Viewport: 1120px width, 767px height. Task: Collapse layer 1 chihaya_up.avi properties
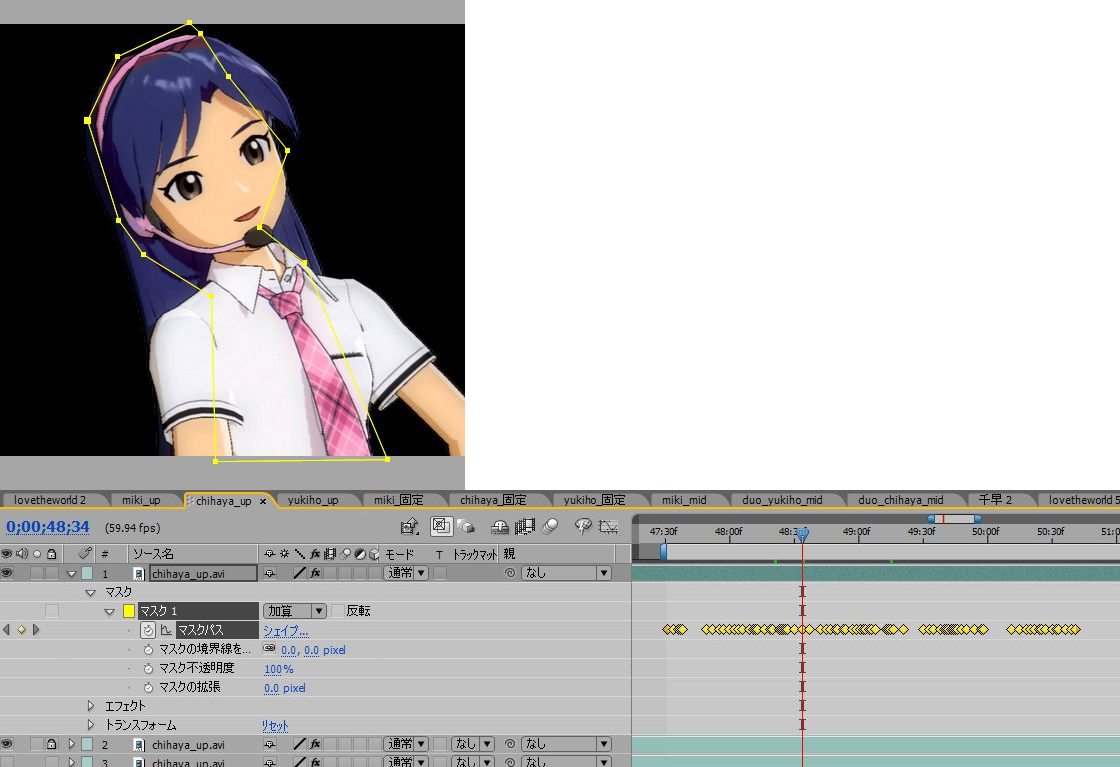pyautogui.click(x=71, y=573)
